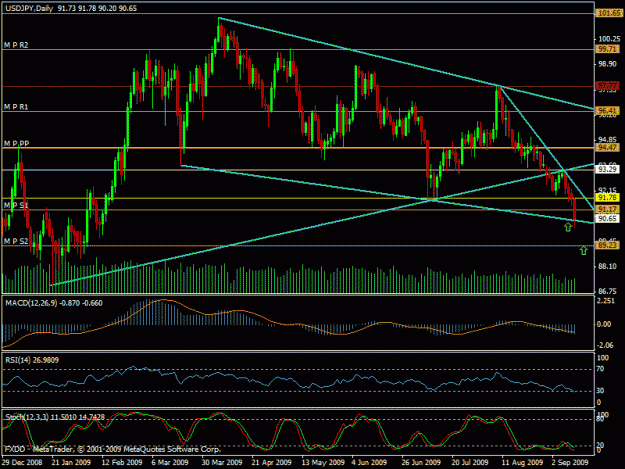Click the M P S2 pivot label

click(x=16, y=241)
